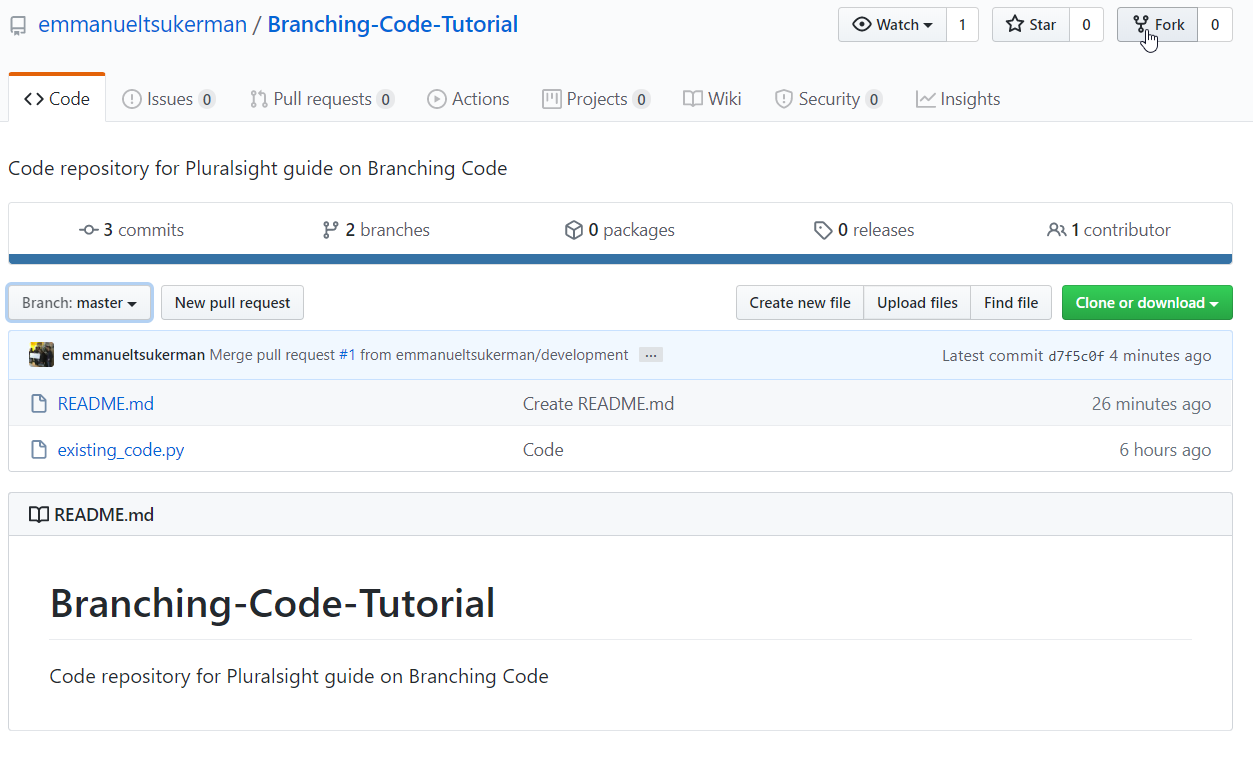This screenshot has width=1253, height=757.
Task: Click the file icon beside README.md
Action: (x=39, y=404)
